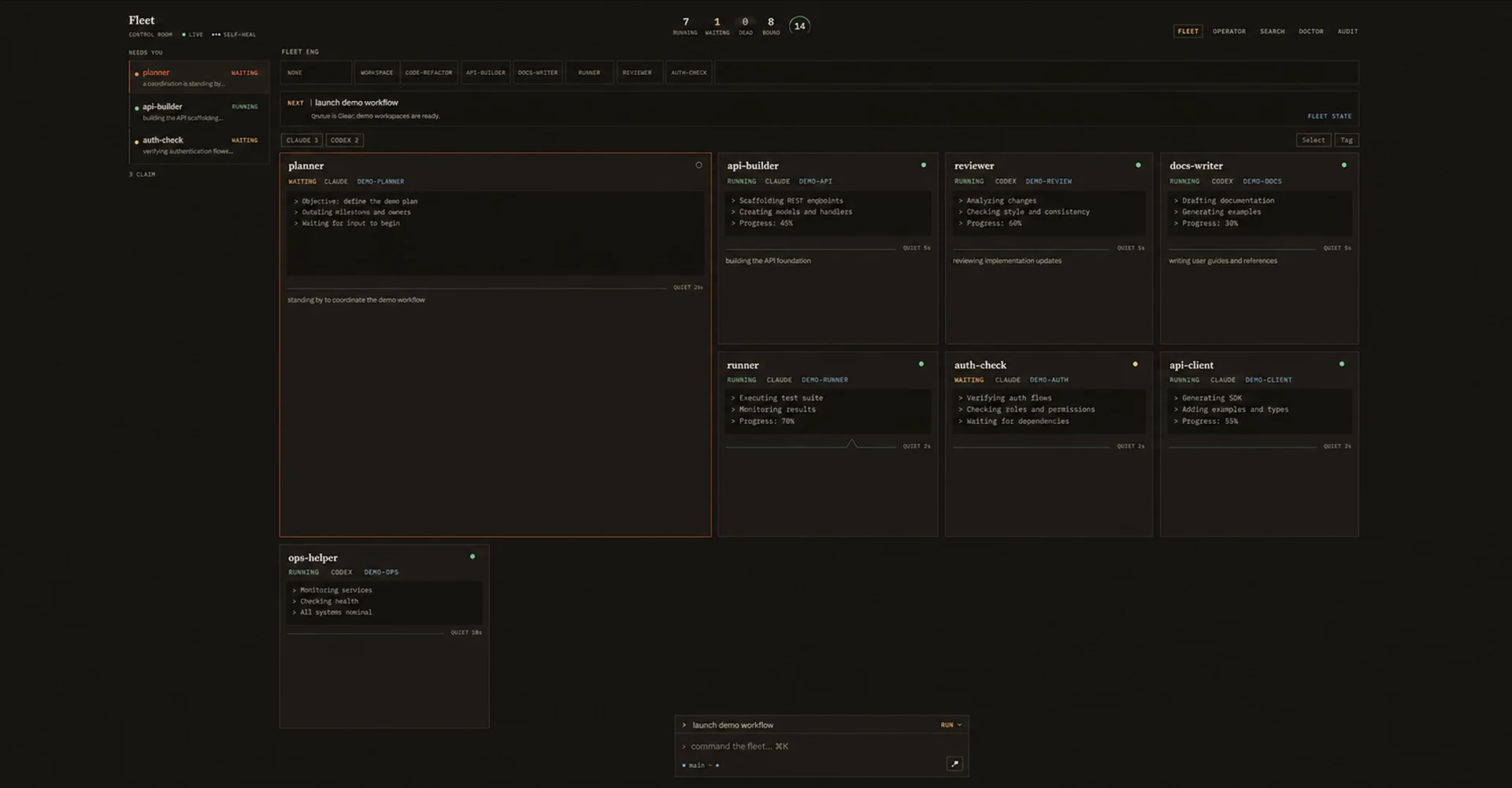The height and width of the screenshot is (788, 1512).
Task: Toggle the AUTH-CHECK filter chip
Action: [x=689, y=72]
